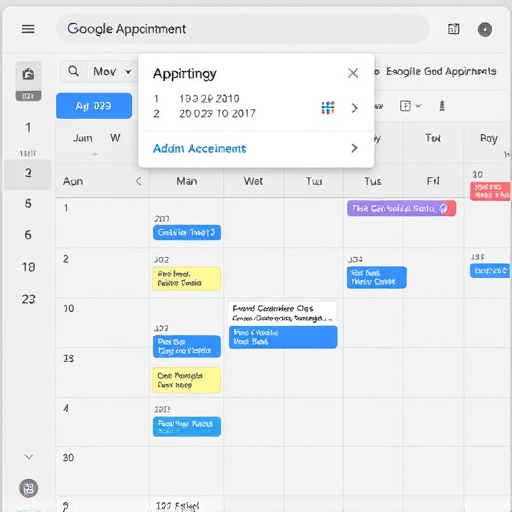This screenshot has height=512, width=512.
Task: Select row label 30 in calendar
Action: [x=68, y=458]
